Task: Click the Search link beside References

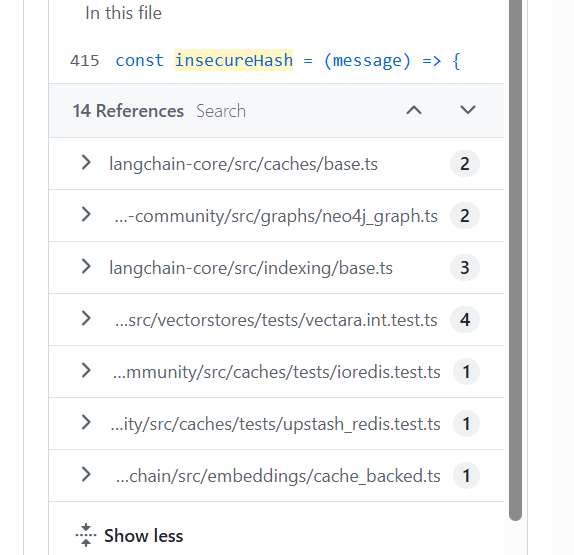Action: click(x=221, y=111)
